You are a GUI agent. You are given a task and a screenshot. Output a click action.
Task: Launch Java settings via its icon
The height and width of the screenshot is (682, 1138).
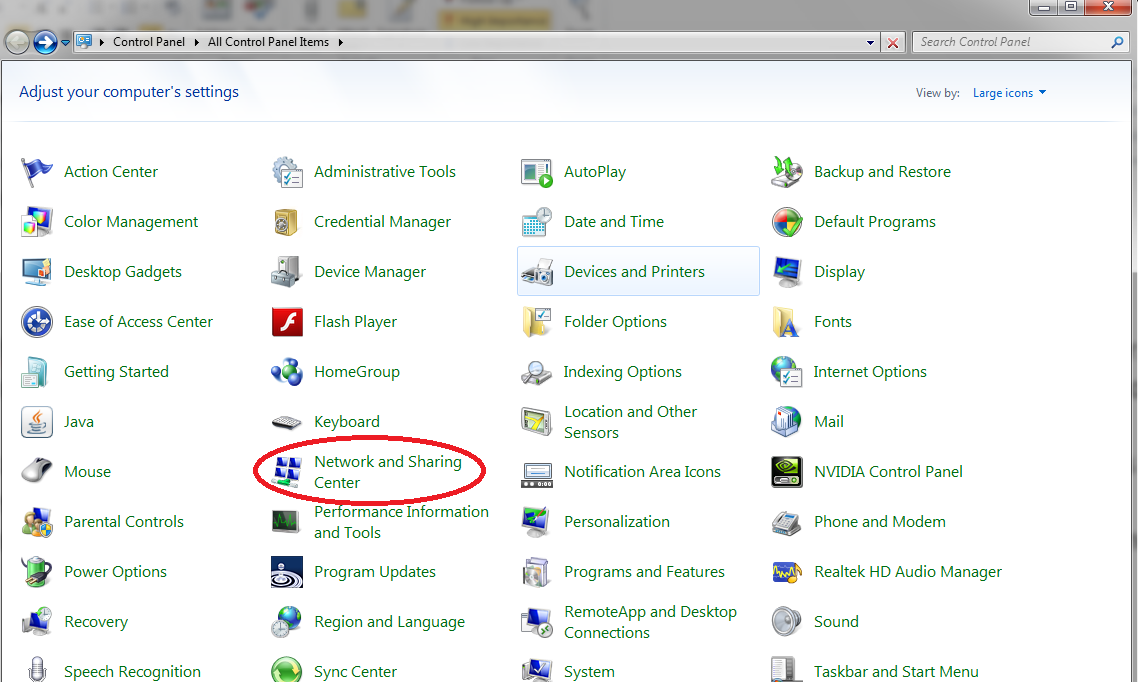37,422
